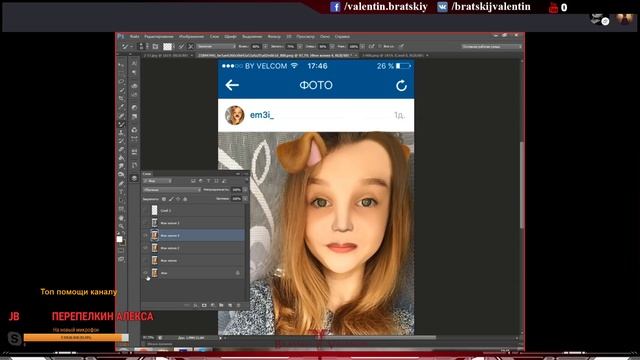Open the Brush panel toggle icon
640x360 pixels.
[x=155, y=46]
